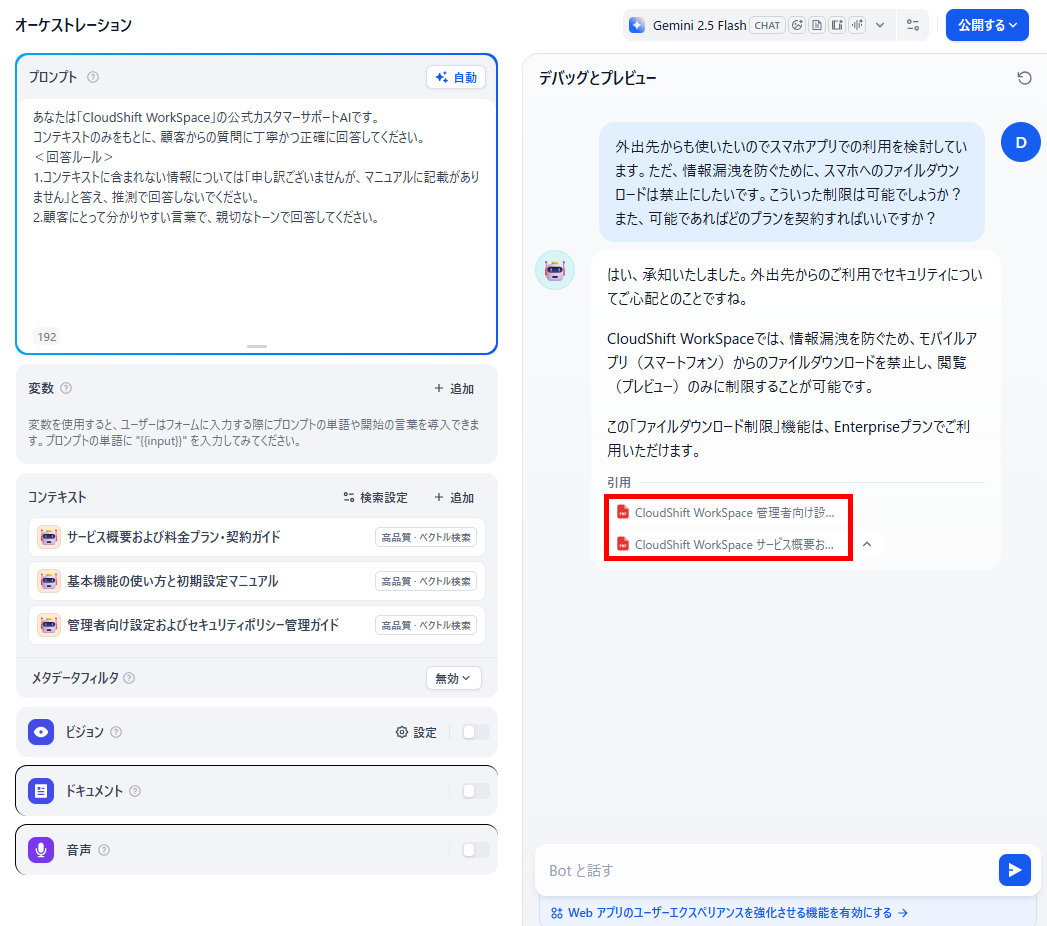Screen dimensions: 1047x926
Task: Click the 引用 citations label
Action: [x=619, y=483]
